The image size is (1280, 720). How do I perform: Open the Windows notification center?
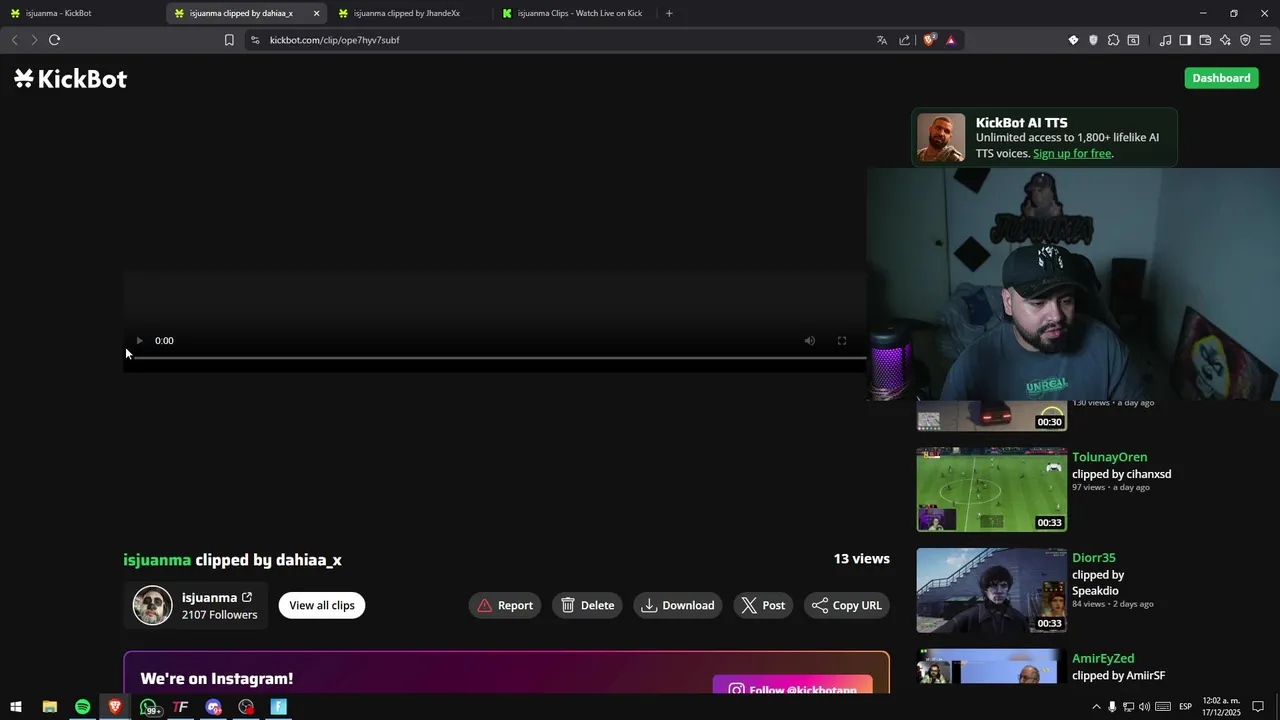1258,707
